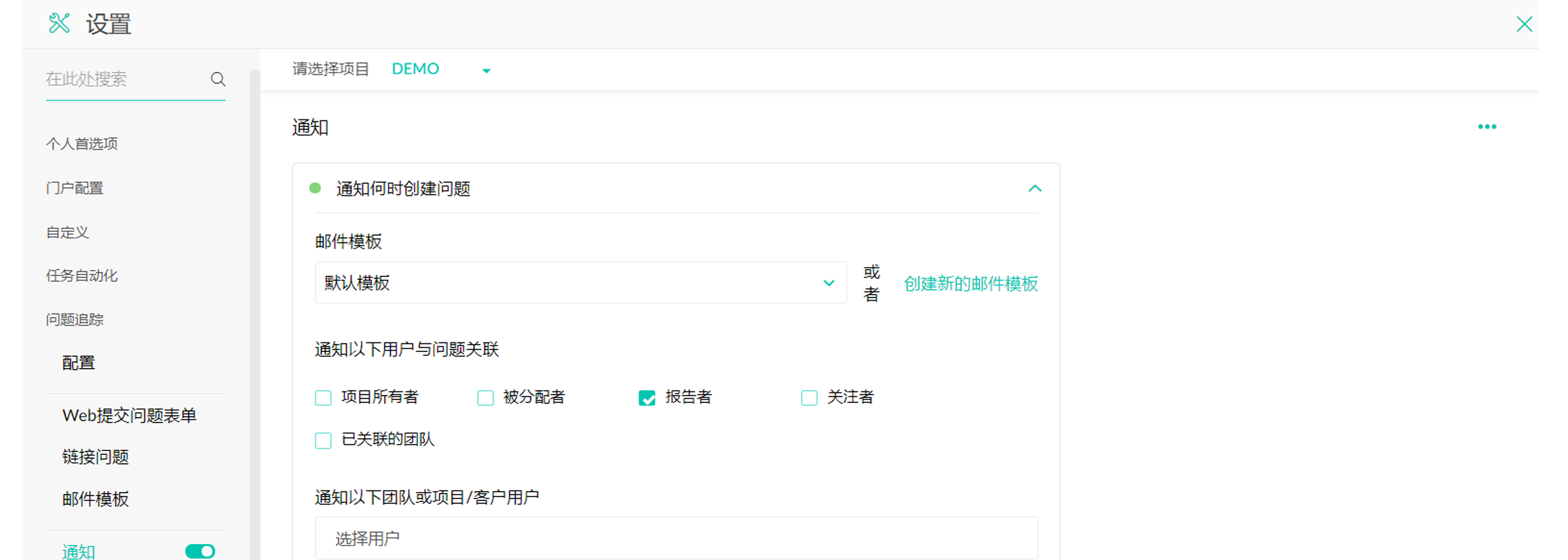Toggle the 通知 switch off
The width and height of the screenshot is (1568, 560).
coord(199,551)
